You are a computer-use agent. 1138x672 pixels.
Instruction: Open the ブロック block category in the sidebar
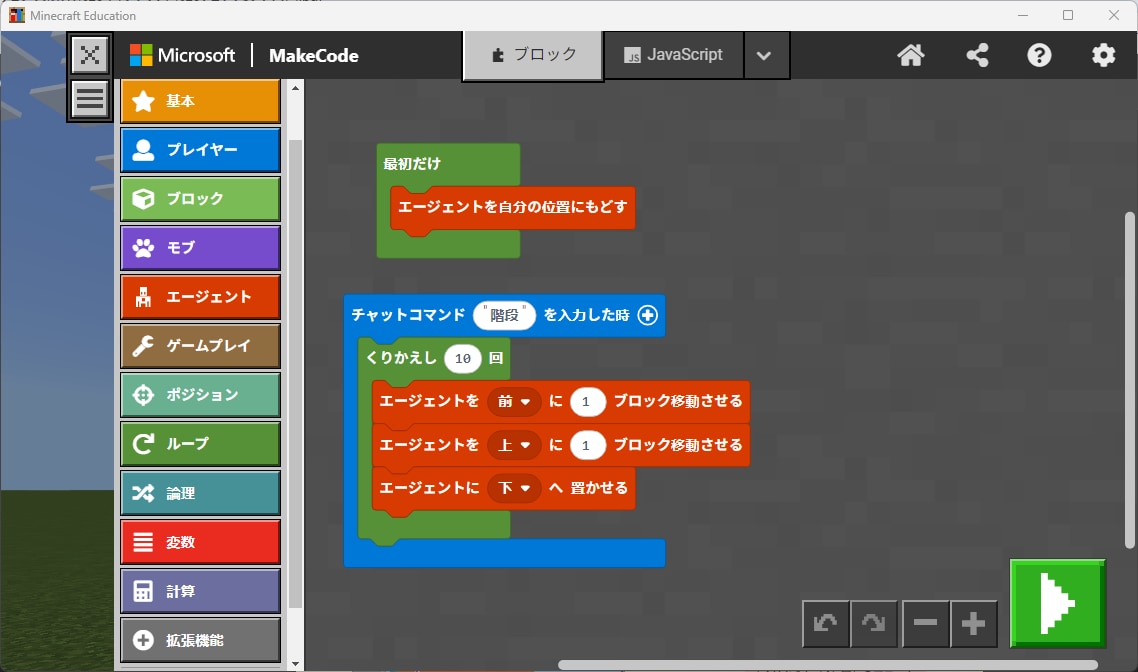pos(200,199)
